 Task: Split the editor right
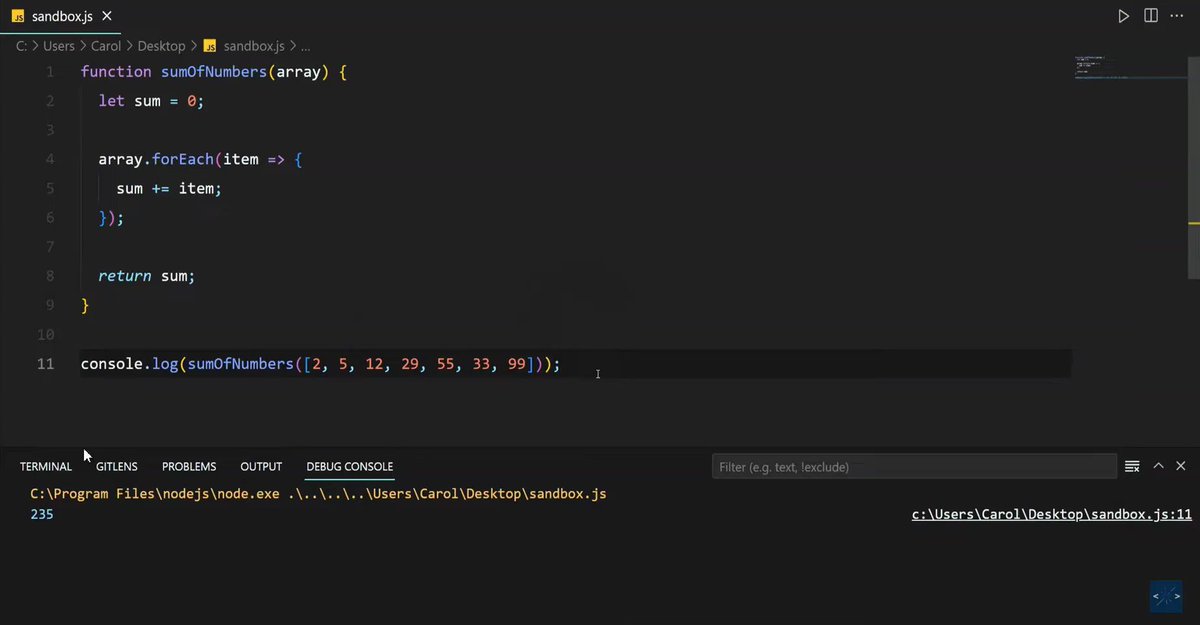coord(1151,16)
